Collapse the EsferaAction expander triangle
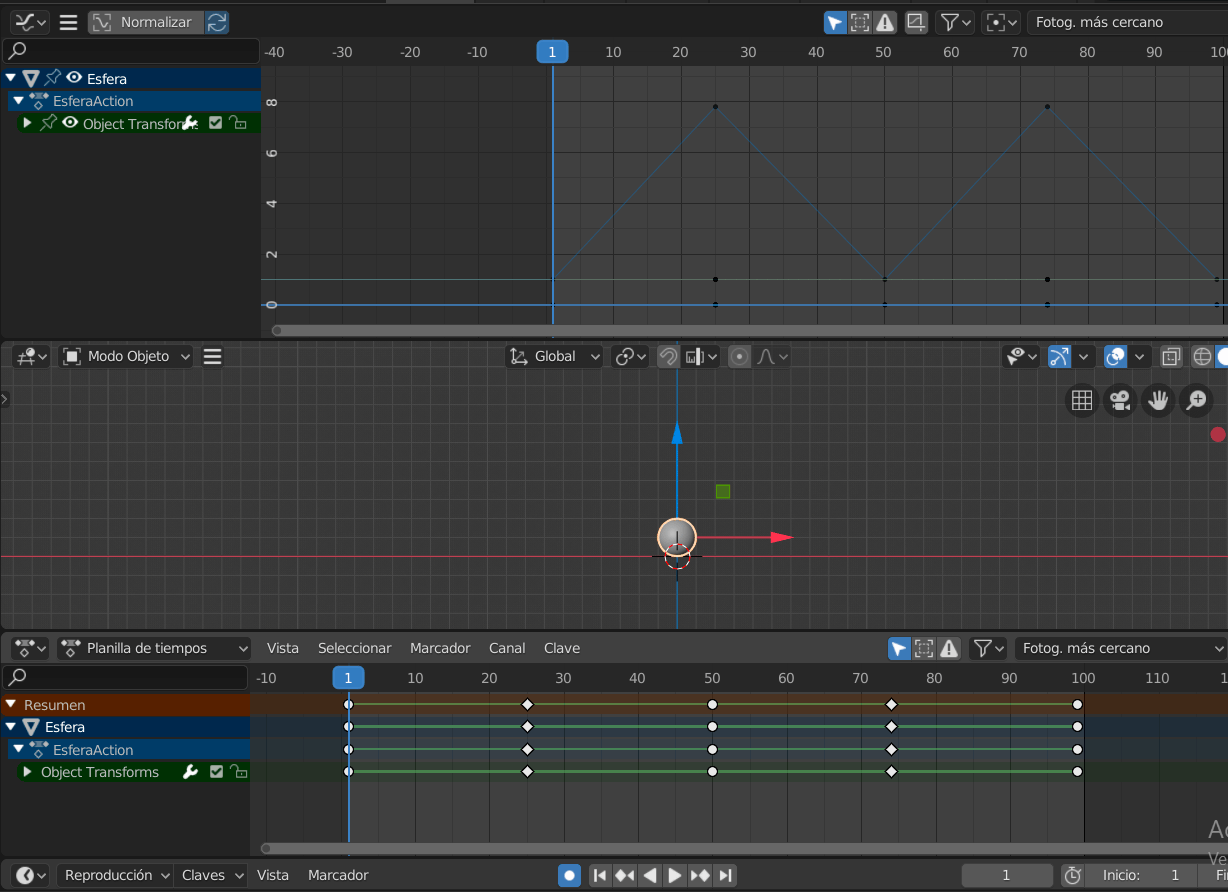Image resolution: width=1228 pixels, height=892 pixels. pos(18,100)
